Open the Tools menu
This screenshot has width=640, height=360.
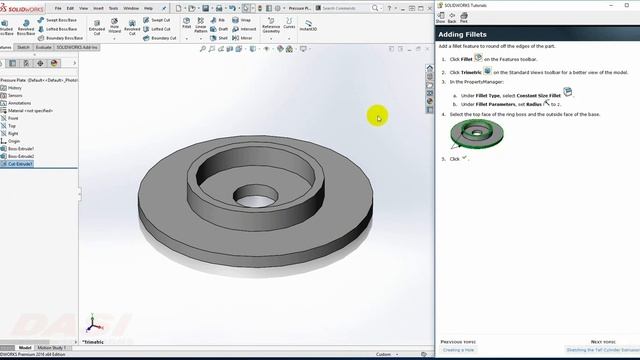(x=113, y=8)
